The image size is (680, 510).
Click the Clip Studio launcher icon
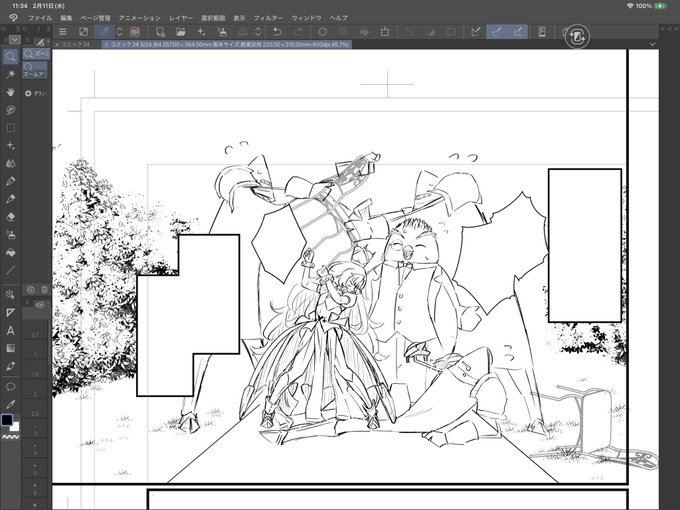point(135,32)
